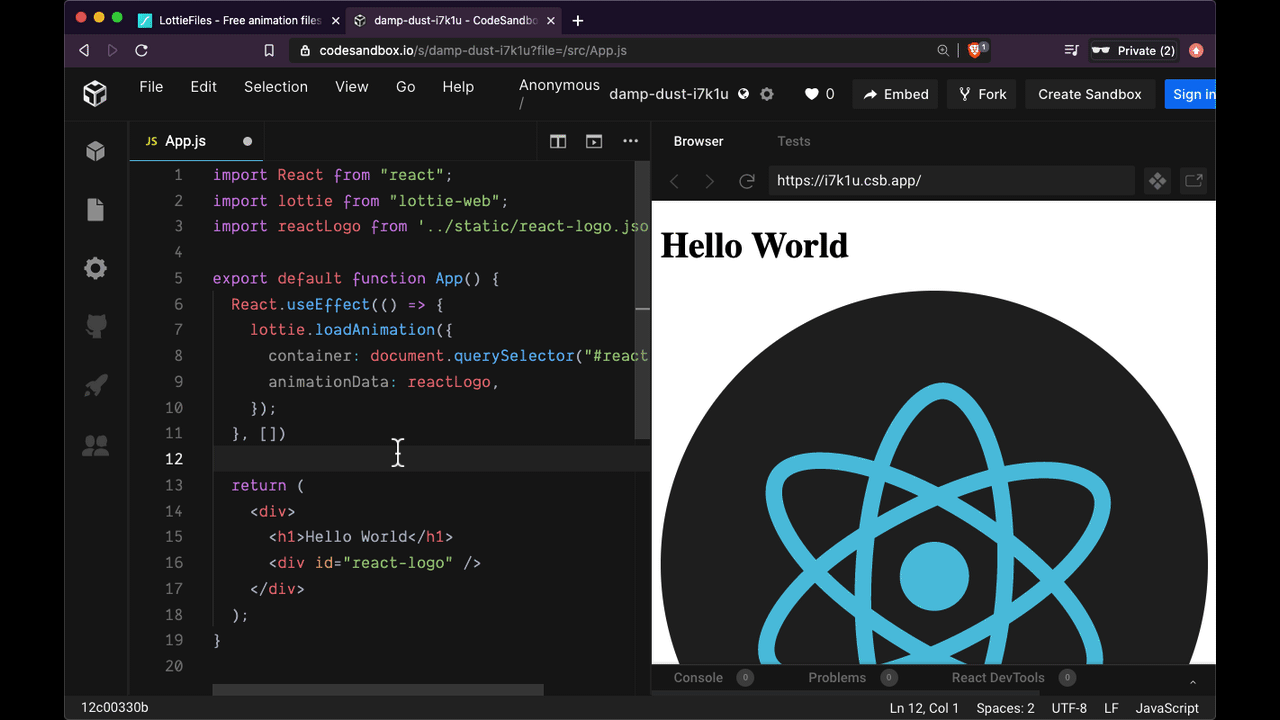Open Live collaboration people icon

tap(95, 446)
